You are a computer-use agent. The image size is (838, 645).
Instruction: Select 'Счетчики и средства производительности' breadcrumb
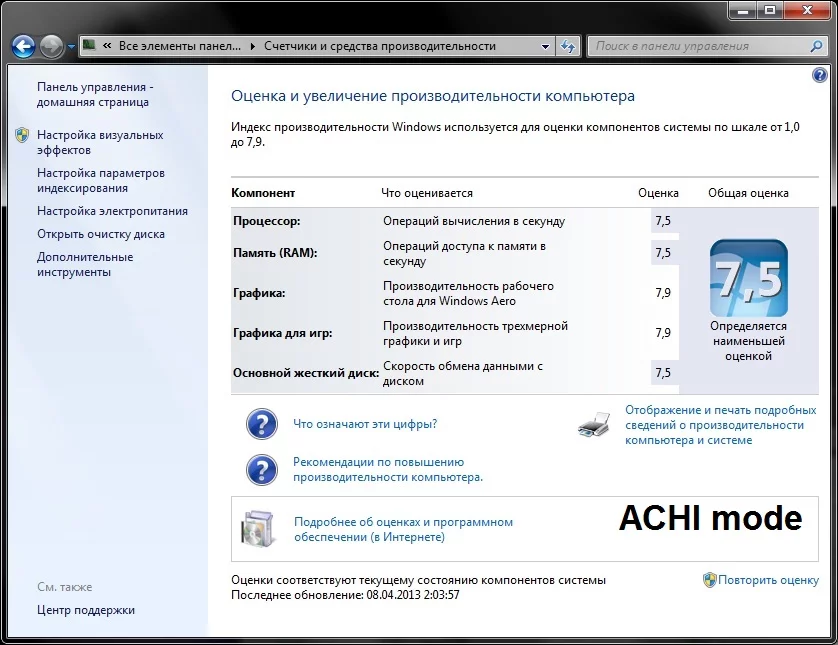pos(380,46)
